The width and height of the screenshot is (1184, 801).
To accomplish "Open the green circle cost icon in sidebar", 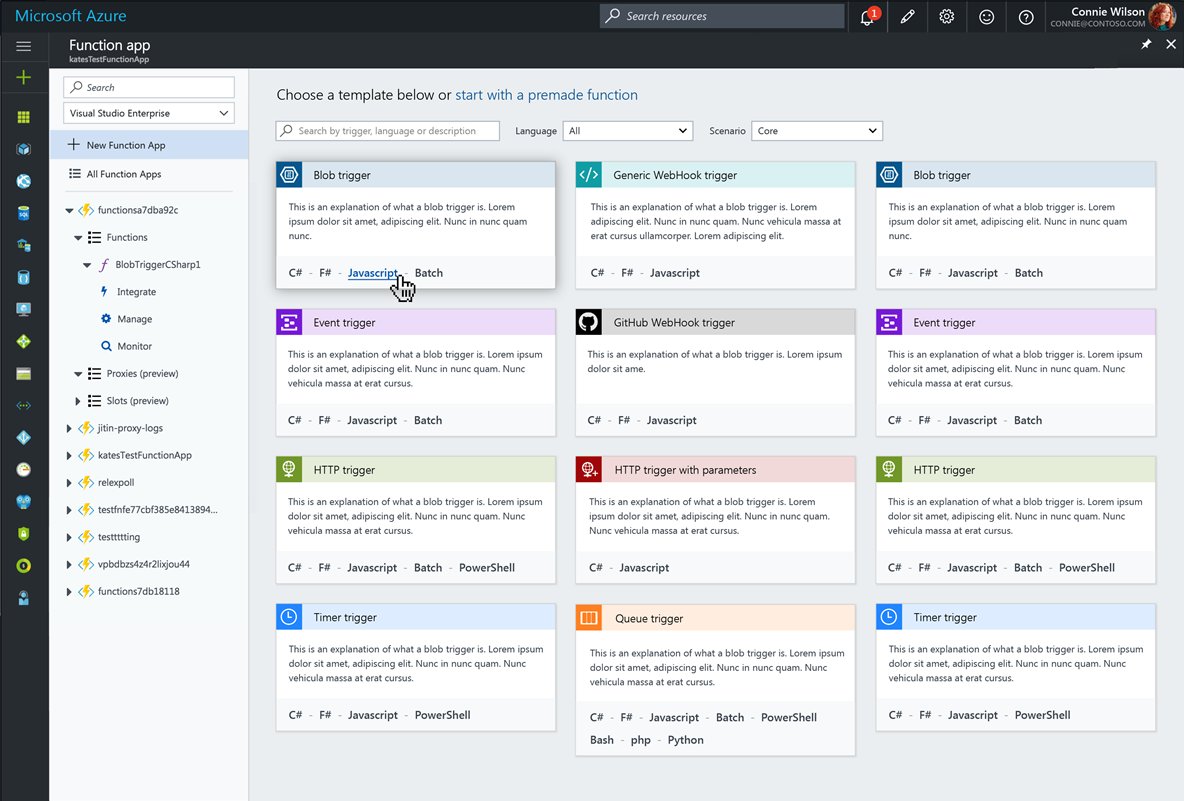I will point(23,565).
